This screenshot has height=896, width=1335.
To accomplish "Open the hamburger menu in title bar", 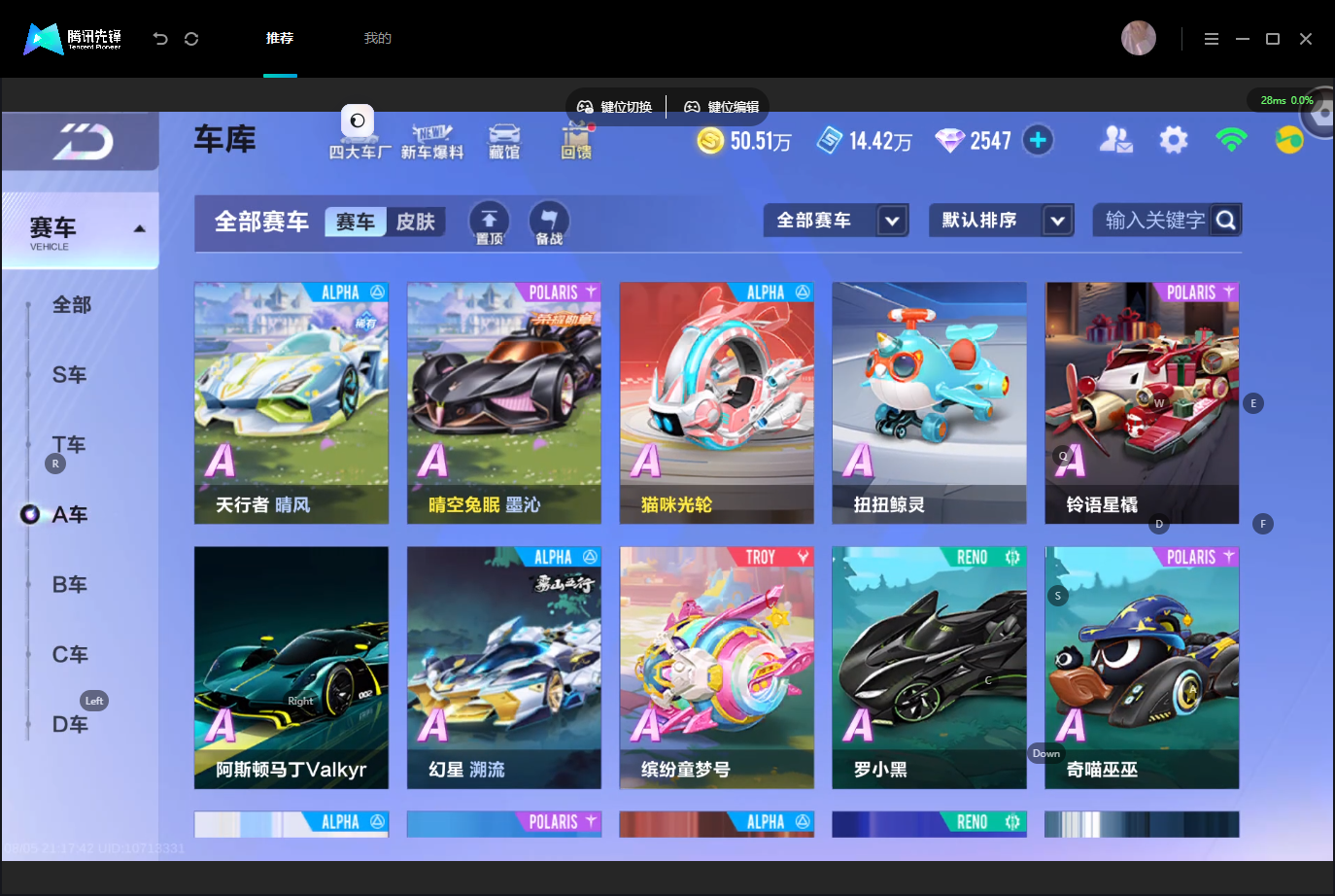I will pyautogui.click(x=1211, y=39).
